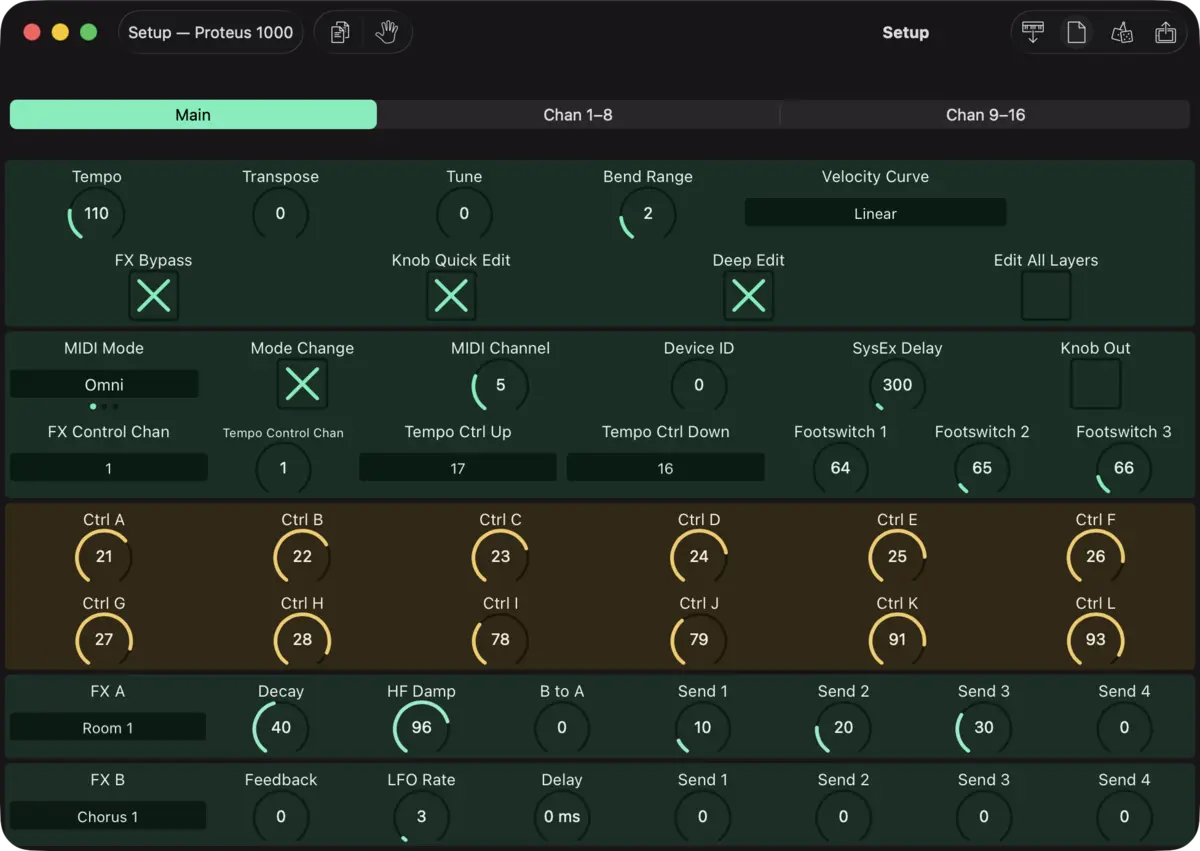Click the copy documents icon in toolbar

pos(340,33)
